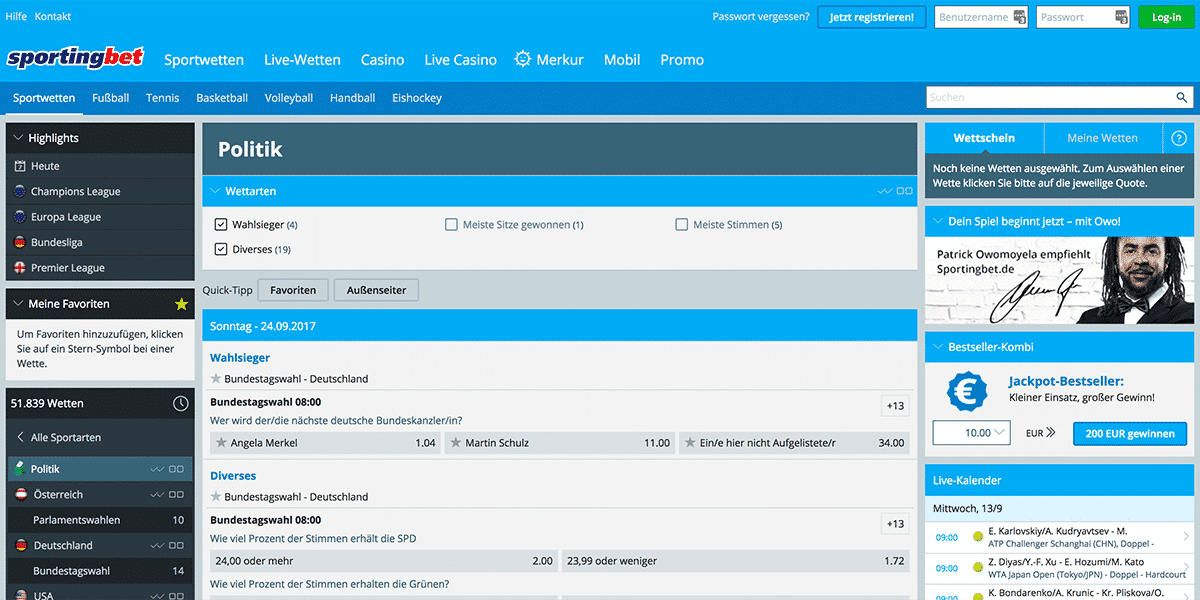Click the Euro coin icon in Bestseller-Kombi
This screenshot has width=1200, height=600.
tap(967, 391)
